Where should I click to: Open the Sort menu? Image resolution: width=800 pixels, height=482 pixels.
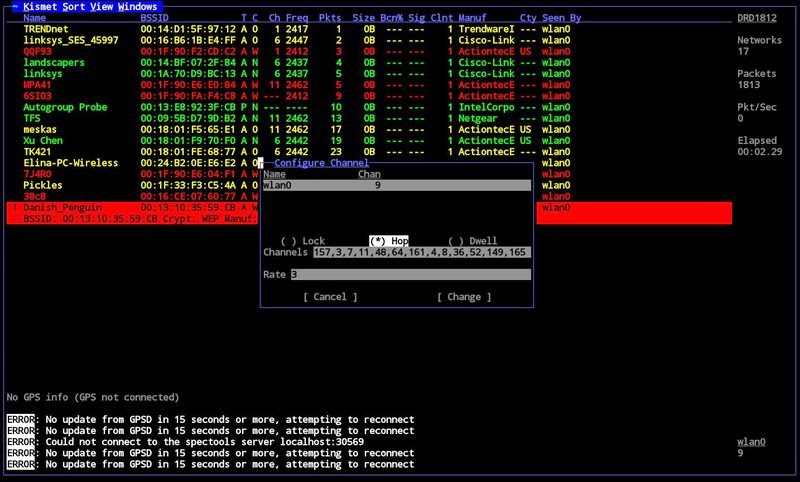click(73, 7)
